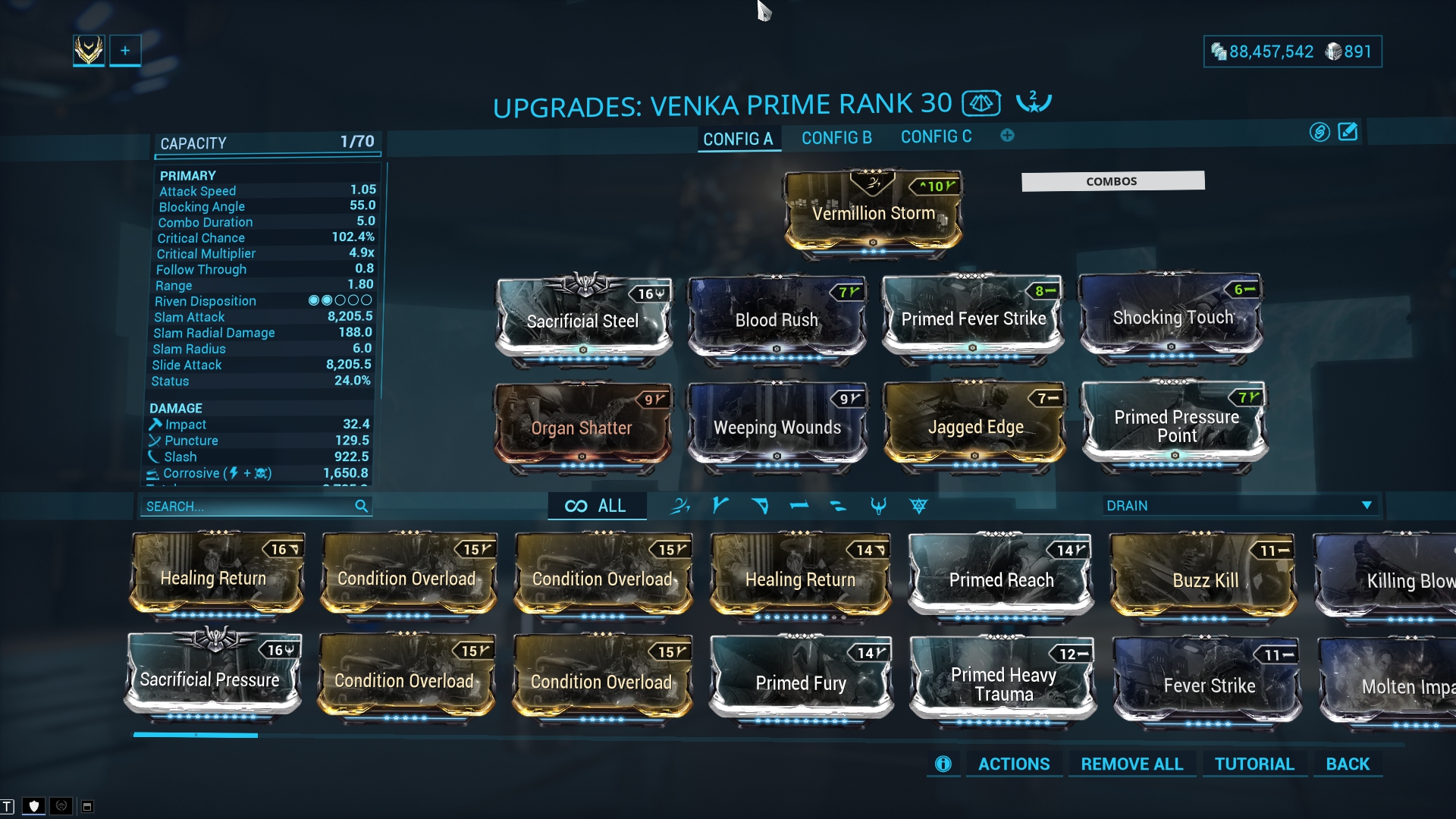Select CONFIG B tab

click(x=838, y=137)
